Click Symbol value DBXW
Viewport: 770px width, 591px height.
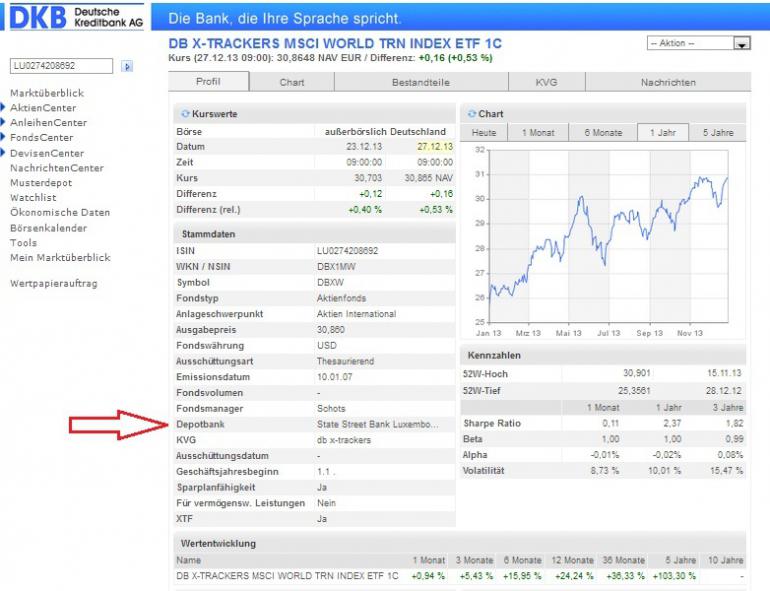[x=330, y=282]
